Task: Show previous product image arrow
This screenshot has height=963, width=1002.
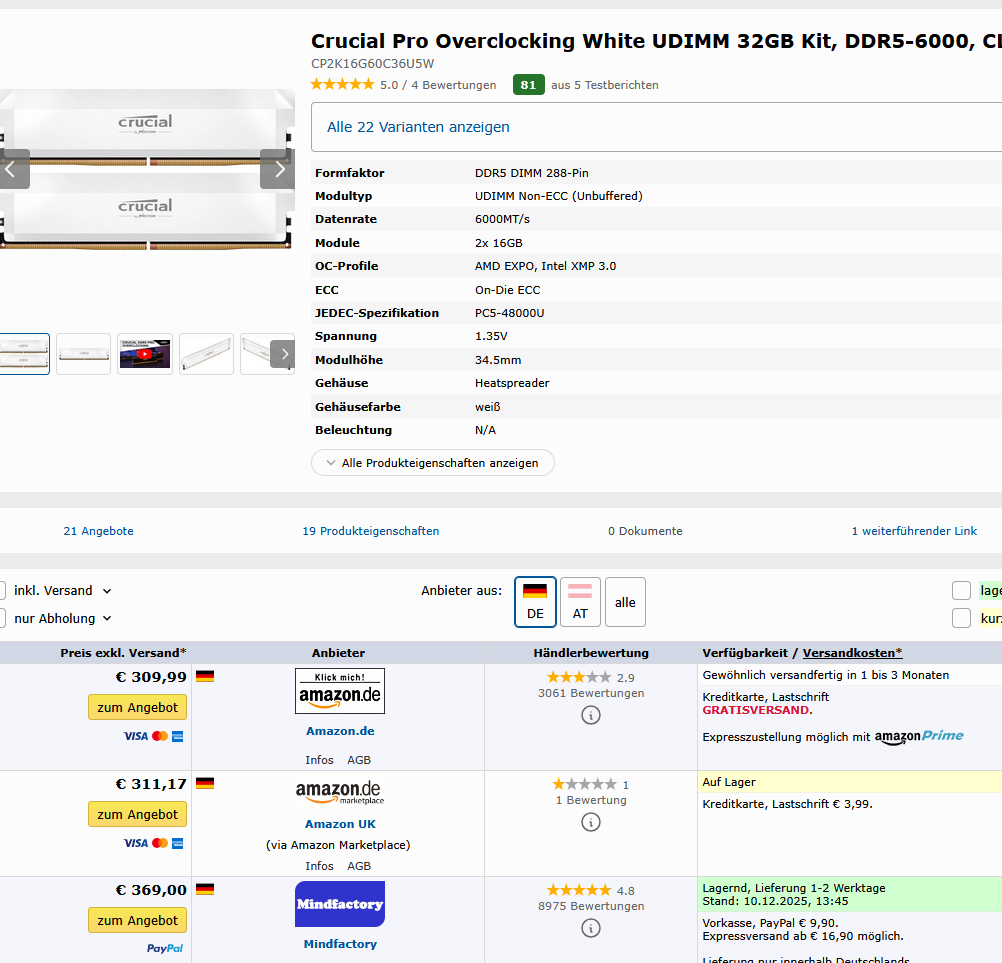Action: 12,169
